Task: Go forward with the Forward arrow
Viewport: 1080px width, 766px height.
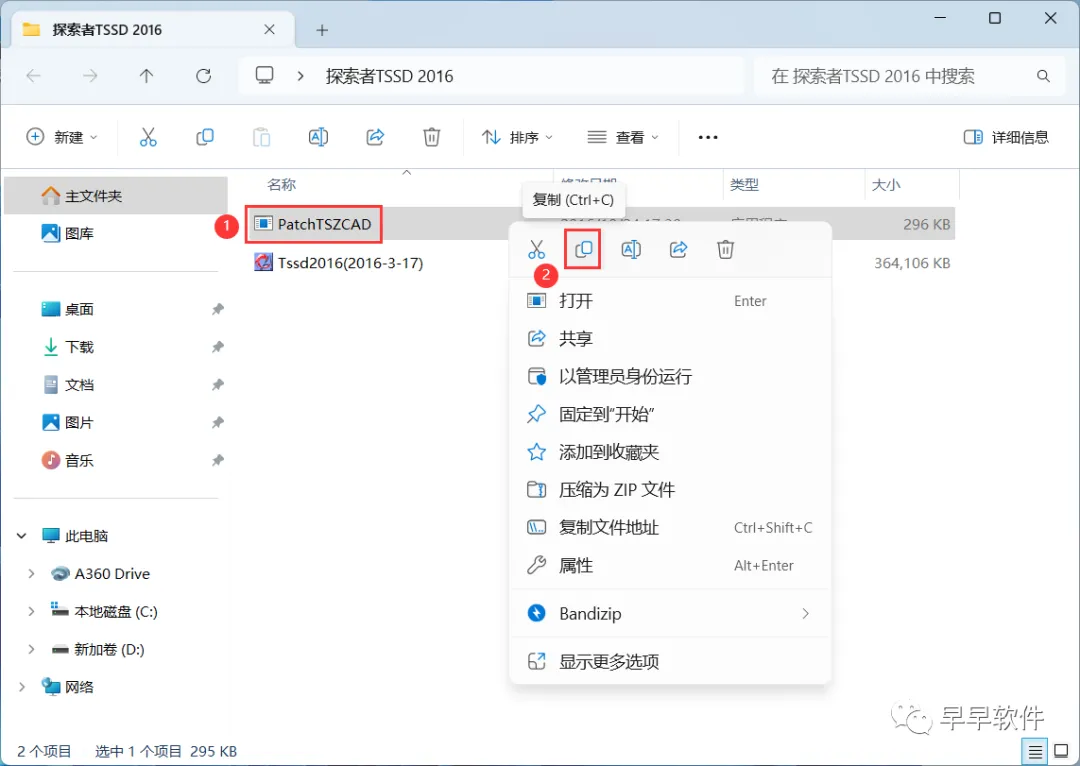Action: (90, 76)
